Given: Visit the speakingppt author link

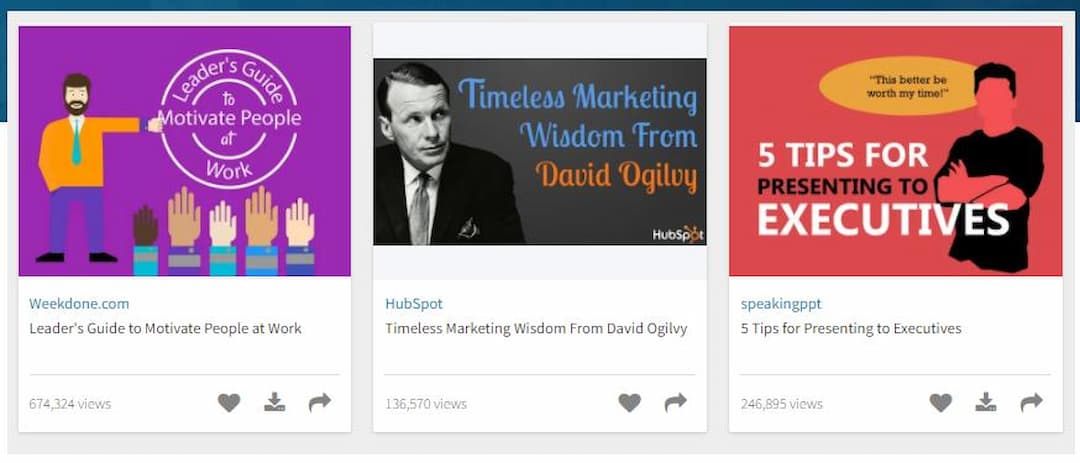Looking at the screenshot, I should click(x=781, y=304).
